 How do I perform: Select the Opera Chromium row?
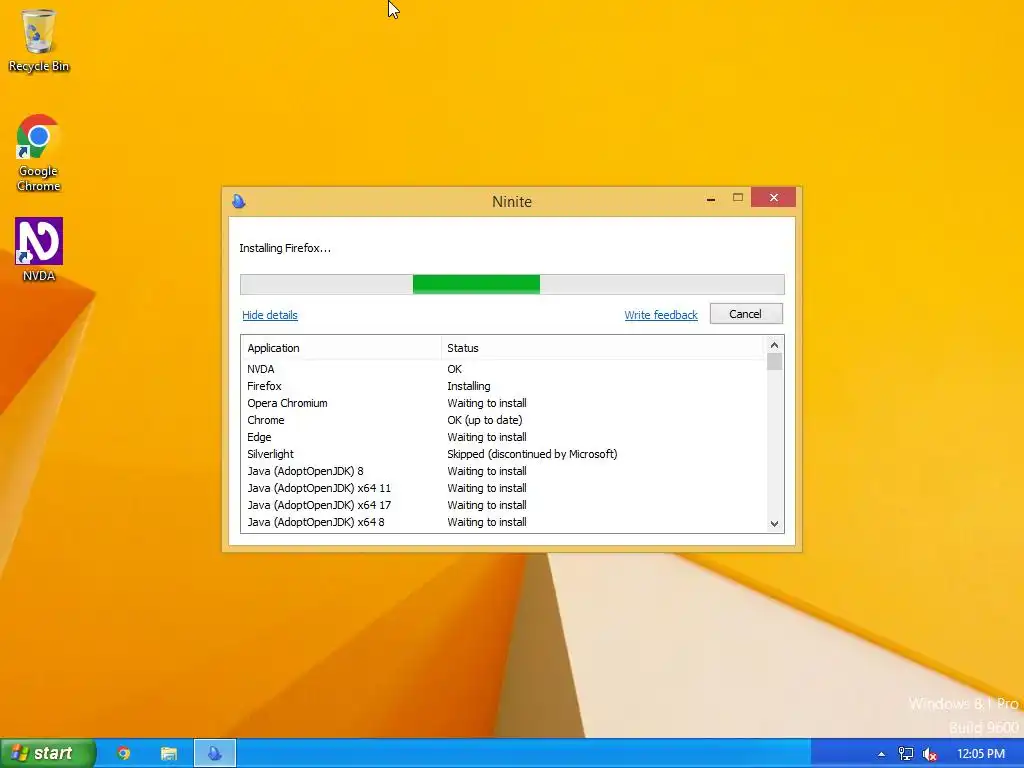[503, 403]
